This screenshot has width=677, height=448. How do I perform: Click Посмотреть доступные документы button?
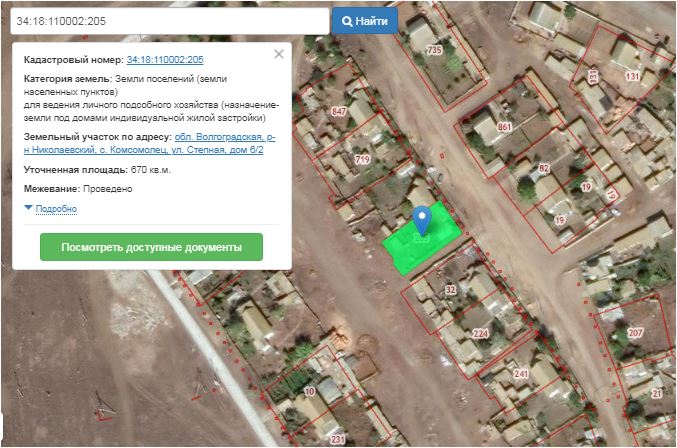pos(151,247)
